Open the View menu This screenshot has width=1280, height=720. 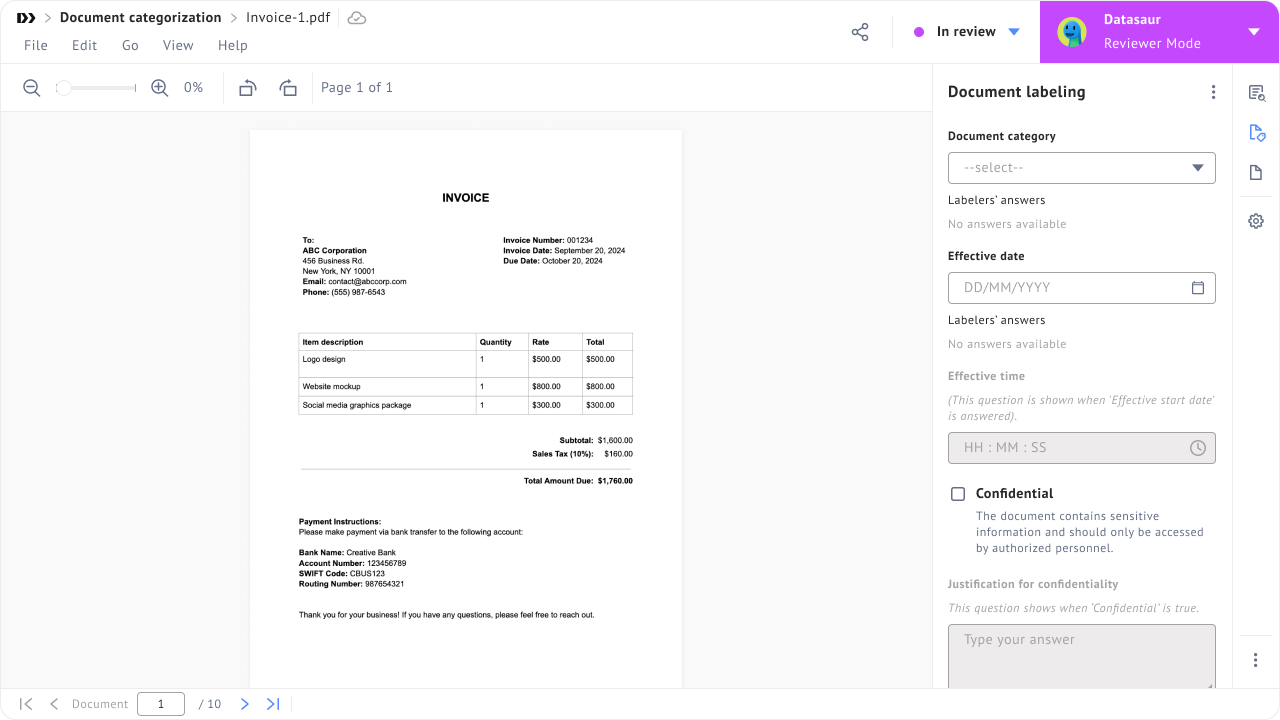(178, 45)
